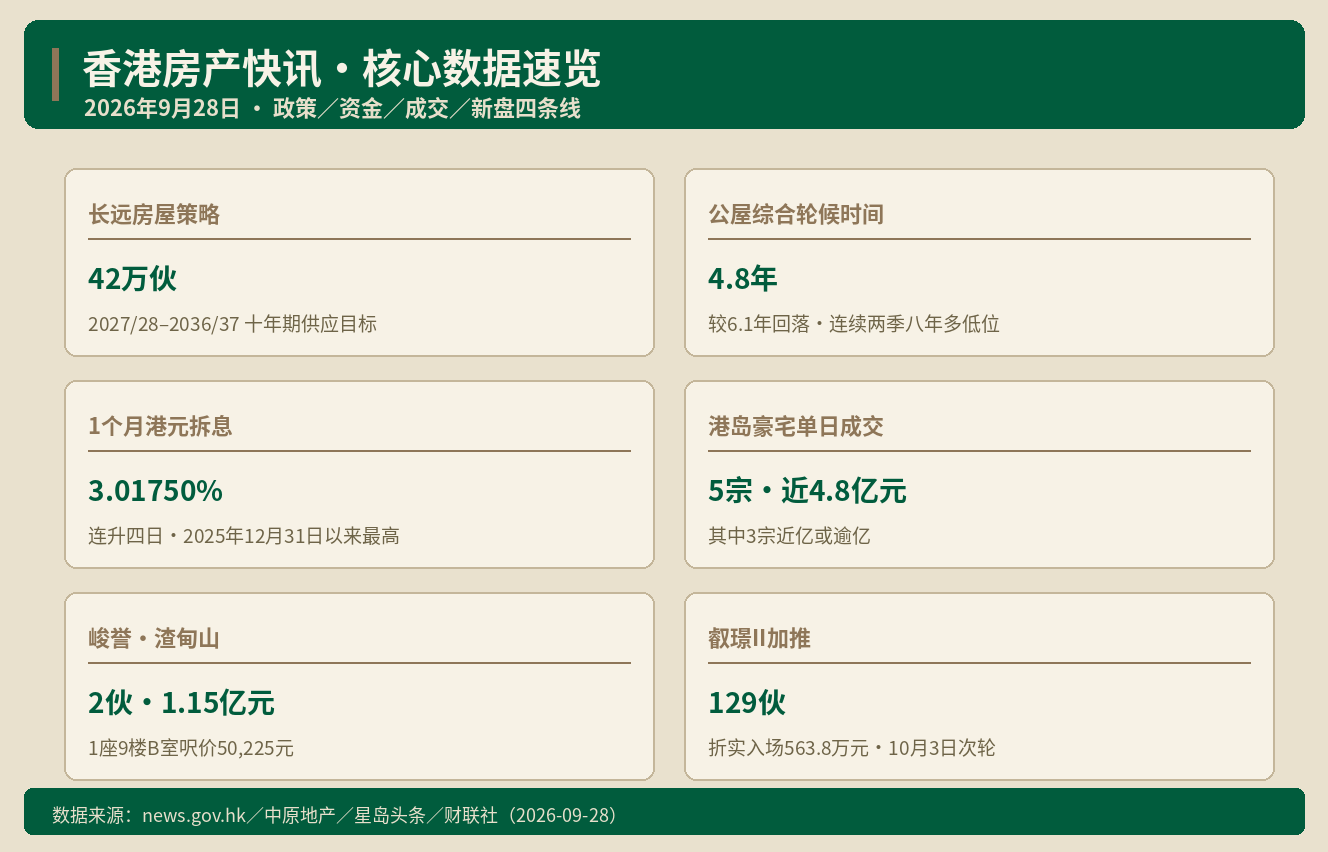Select the 公屋综合轮候时间 card heading
Viewport: 1328px width, 852px height.
796,214
